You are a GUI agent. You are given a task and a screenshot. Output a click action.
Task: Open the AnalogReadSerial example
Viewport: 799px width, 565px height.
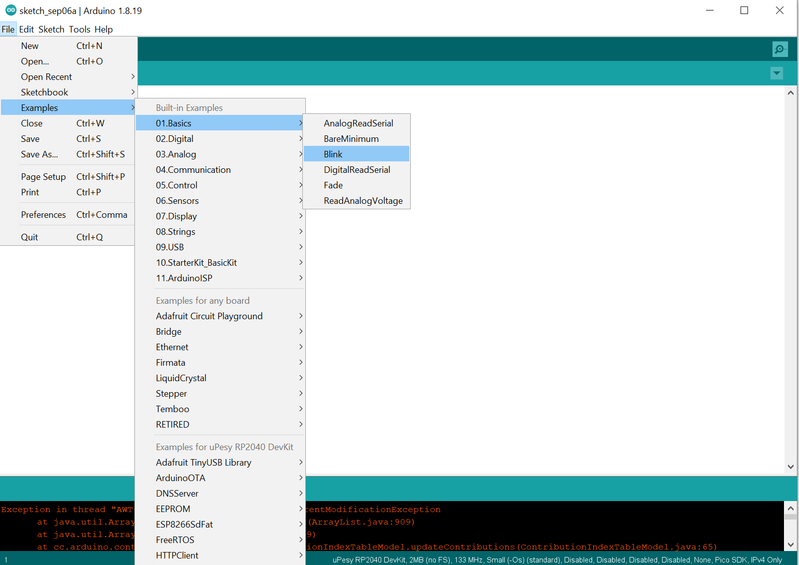click(357, 123)
